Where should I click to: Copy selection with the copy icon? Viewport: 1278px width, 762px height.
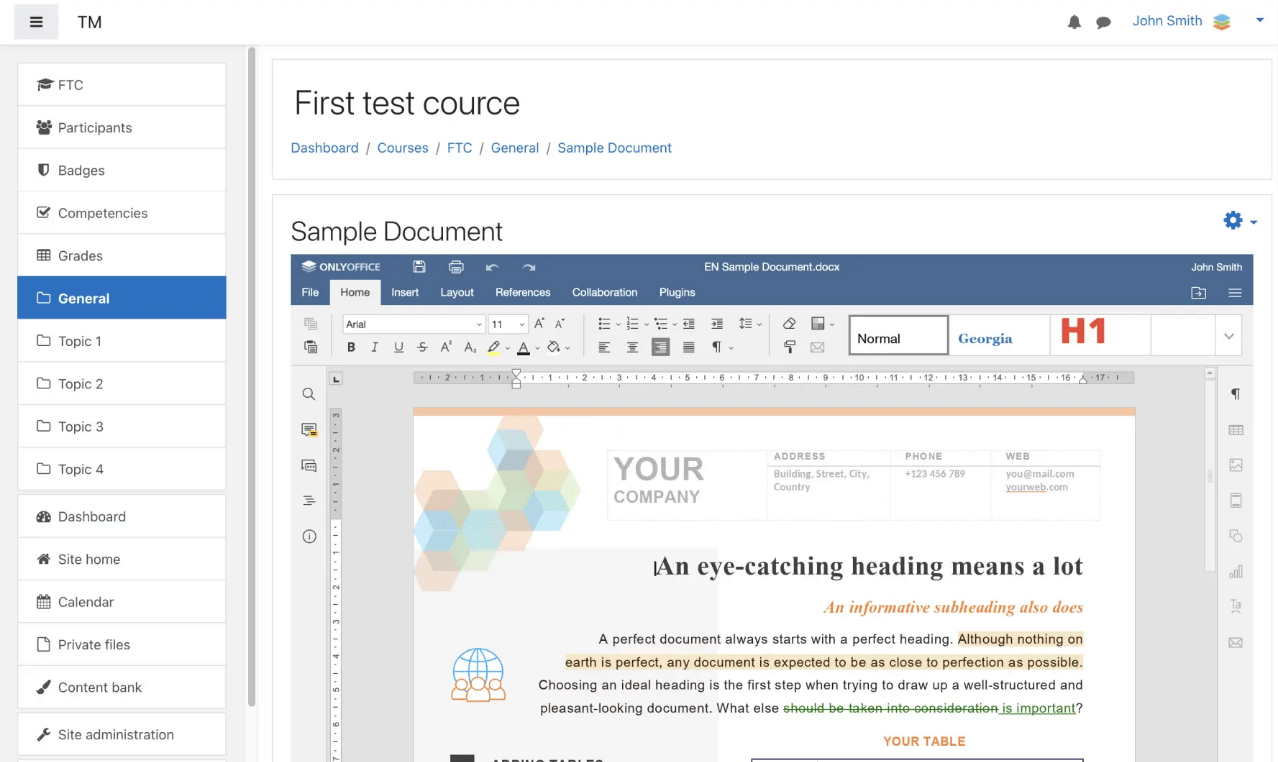310,324
